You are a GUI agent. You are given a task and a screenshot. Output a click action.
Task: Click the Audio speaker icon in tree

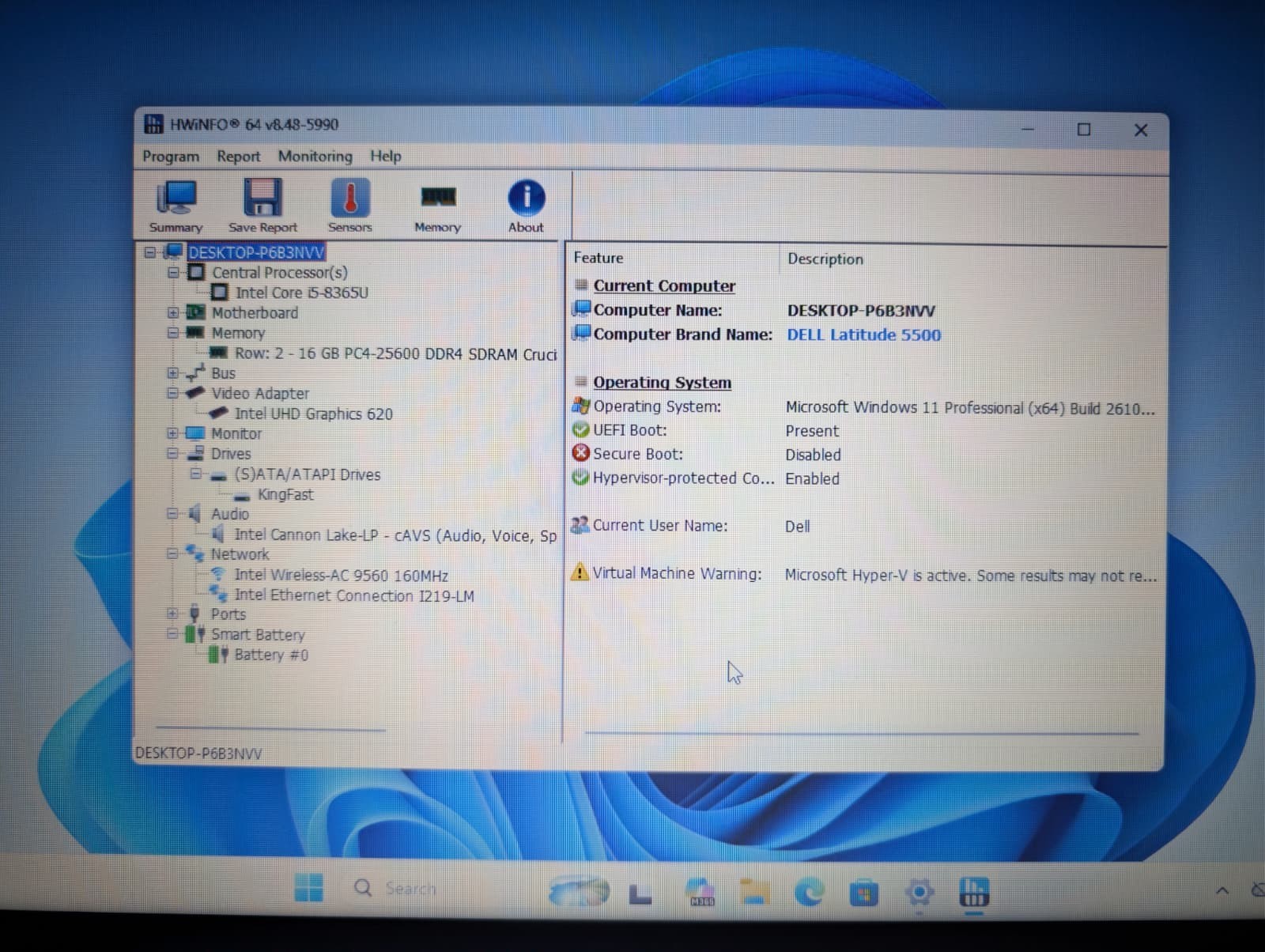(x=194, y=514)
